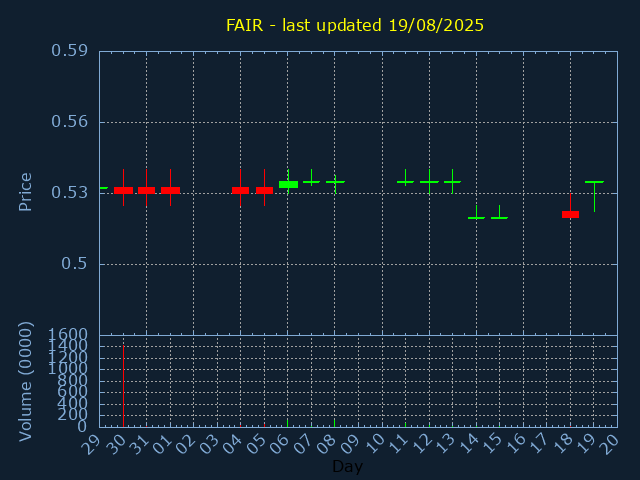Select the red candlestick for day 18
Viewport: 640px width, 480px height.
click(x=571, y=214)
